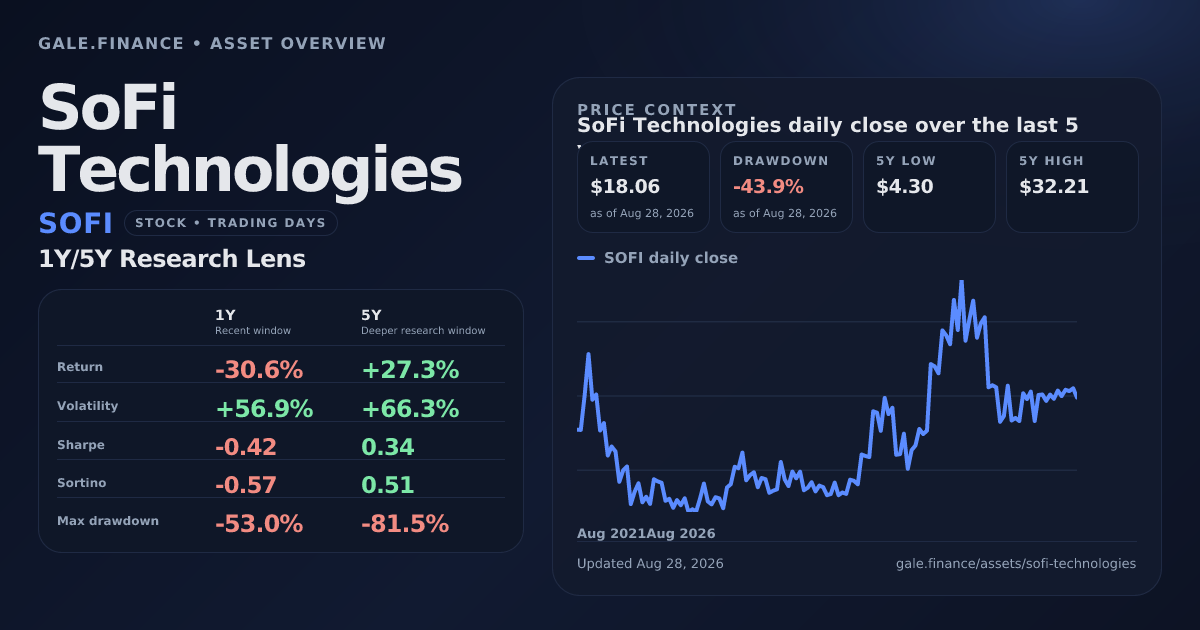
Task: Open the Latest $18.06 price card
Action: (x=643, y=187)
